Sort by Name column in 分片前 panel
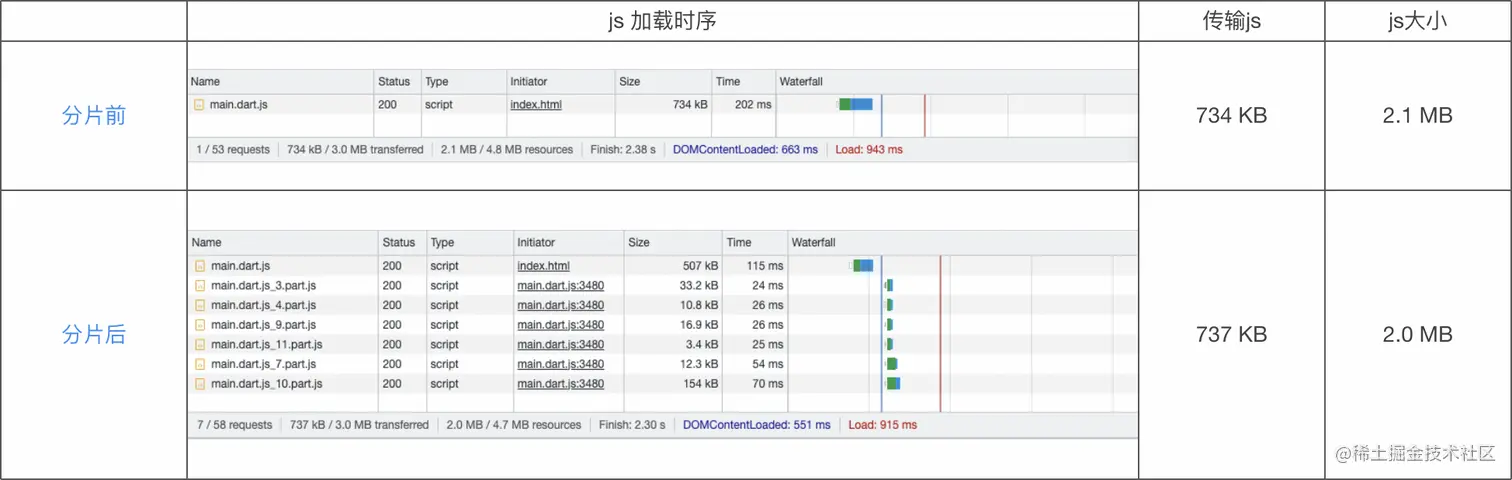The image size is (1512, 480). [x=280, y=81]
